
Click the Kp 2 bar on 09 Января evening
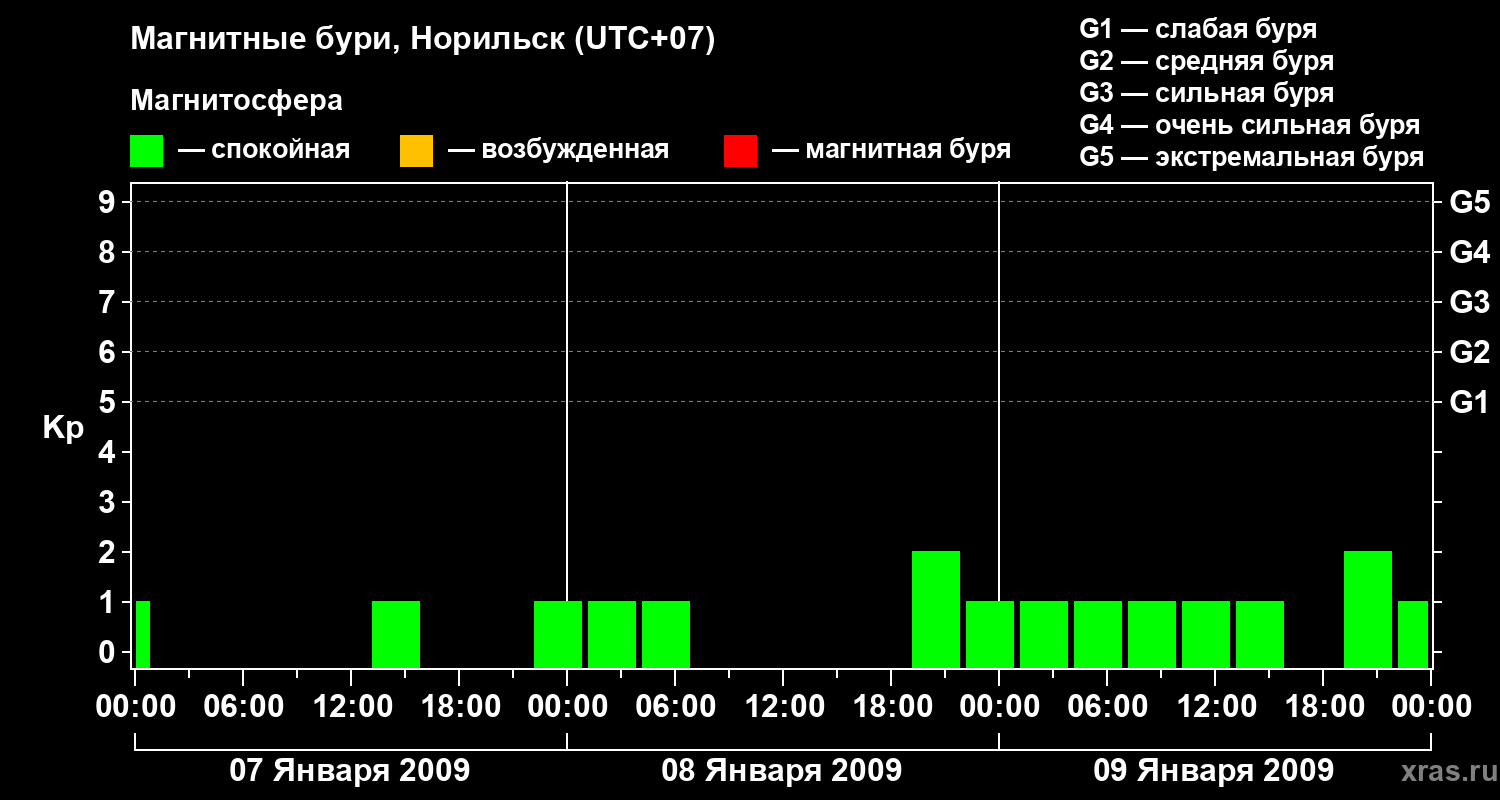(1368, 609)
